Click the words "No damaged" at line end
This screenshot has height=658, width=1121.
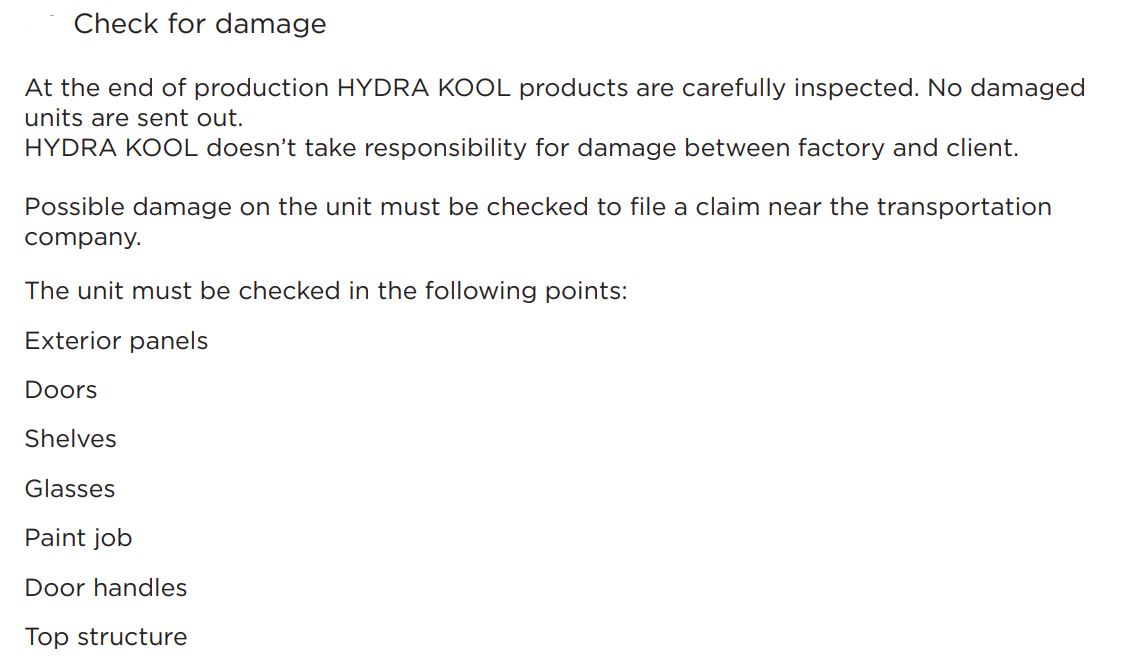click(x=1007, y=88)
